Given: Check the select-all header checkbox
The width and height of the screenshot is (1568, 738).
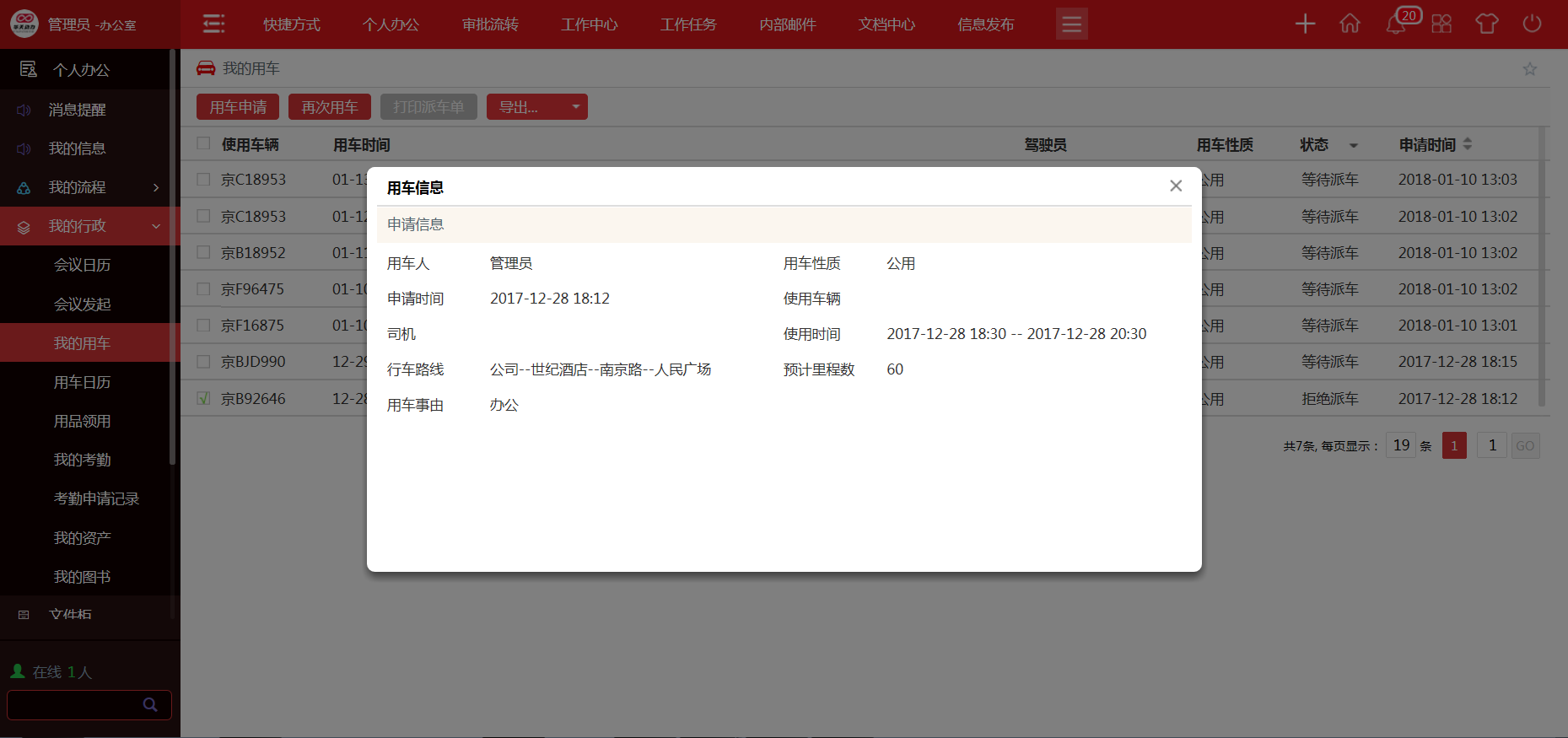Looking at the screenshot, I should click(x=203, y=143).
